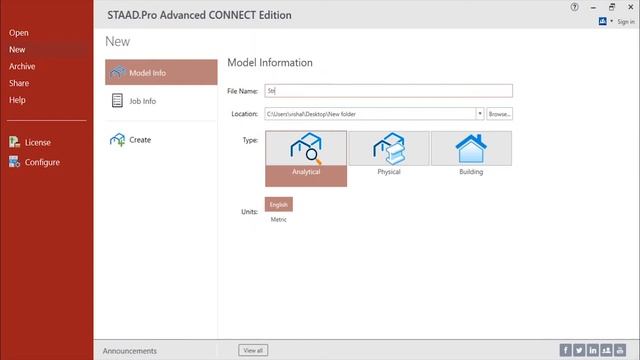Screen dimensions: 640x360
Task: Open the Facebook link icon
Action: coord(565,350)
